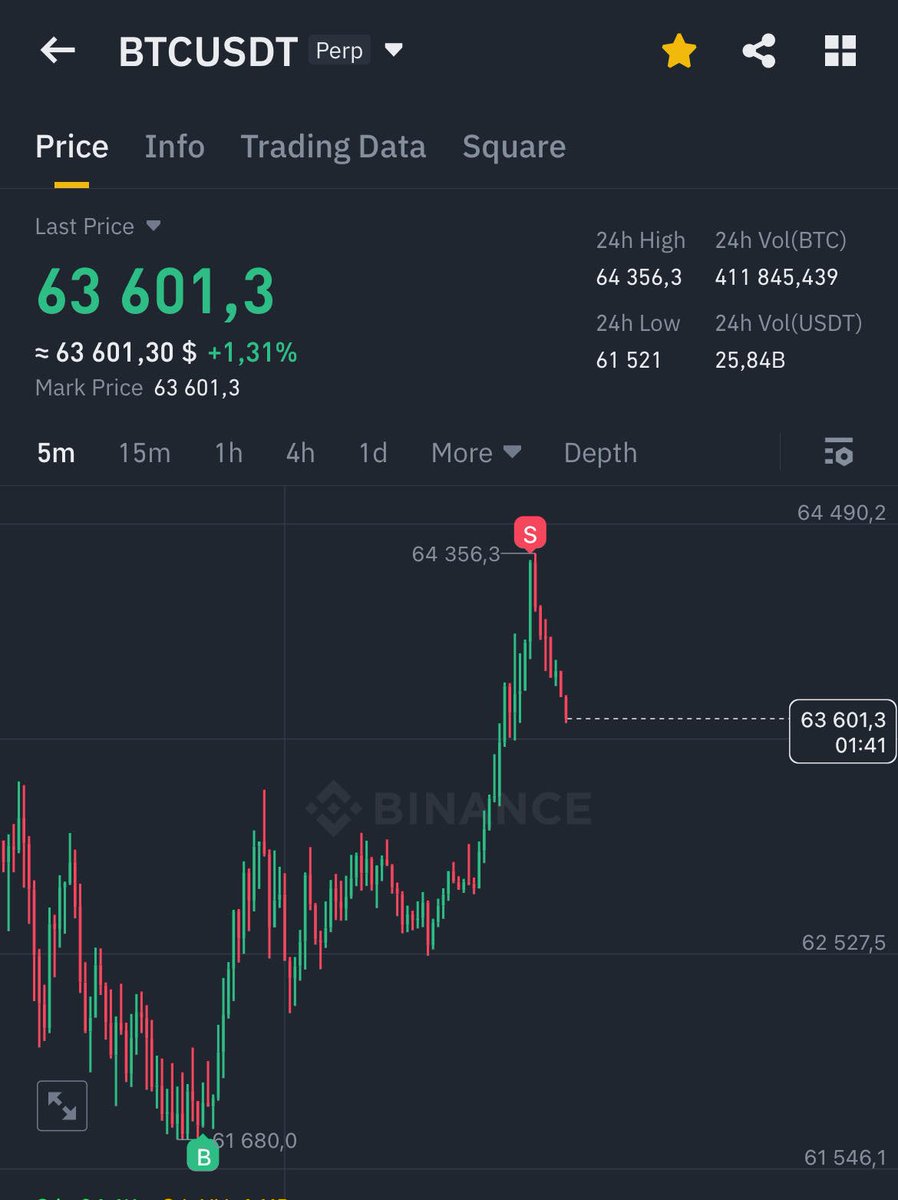Open the Trading Data tab
This screenshot has width=898, height=1200.
point(333,147)
